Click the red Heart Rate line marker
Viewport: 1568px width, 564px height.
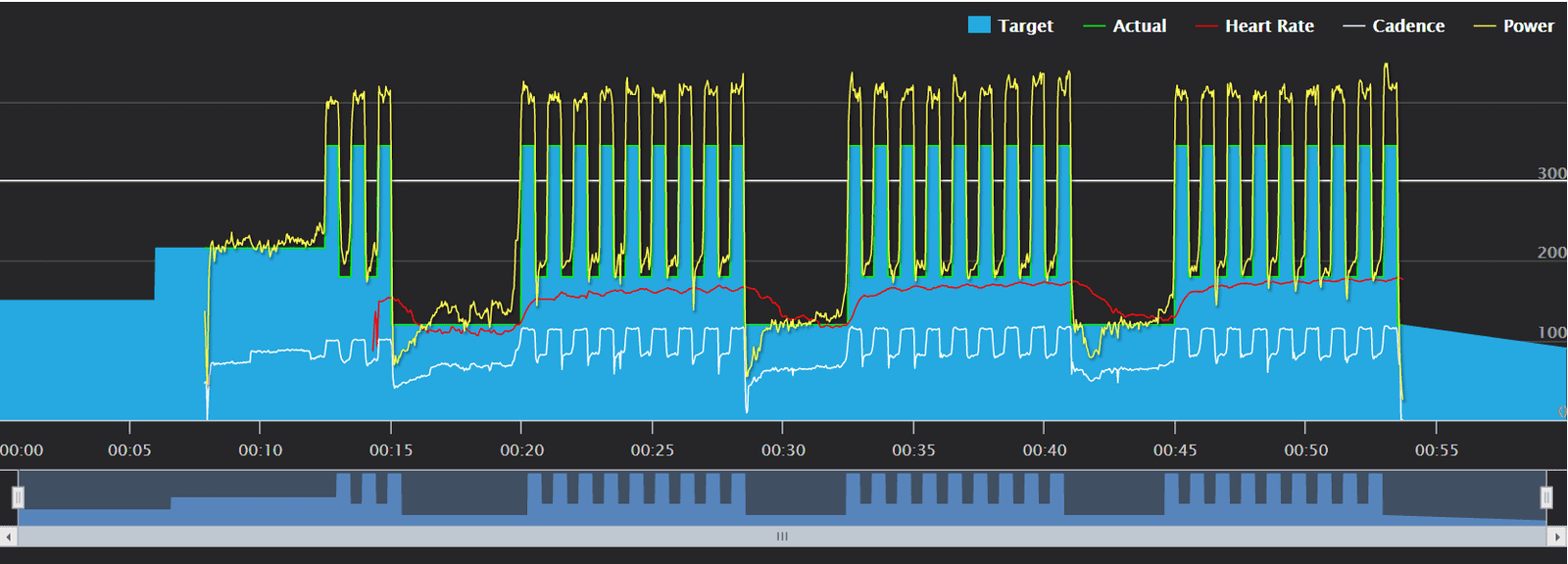coord(1206,26)
